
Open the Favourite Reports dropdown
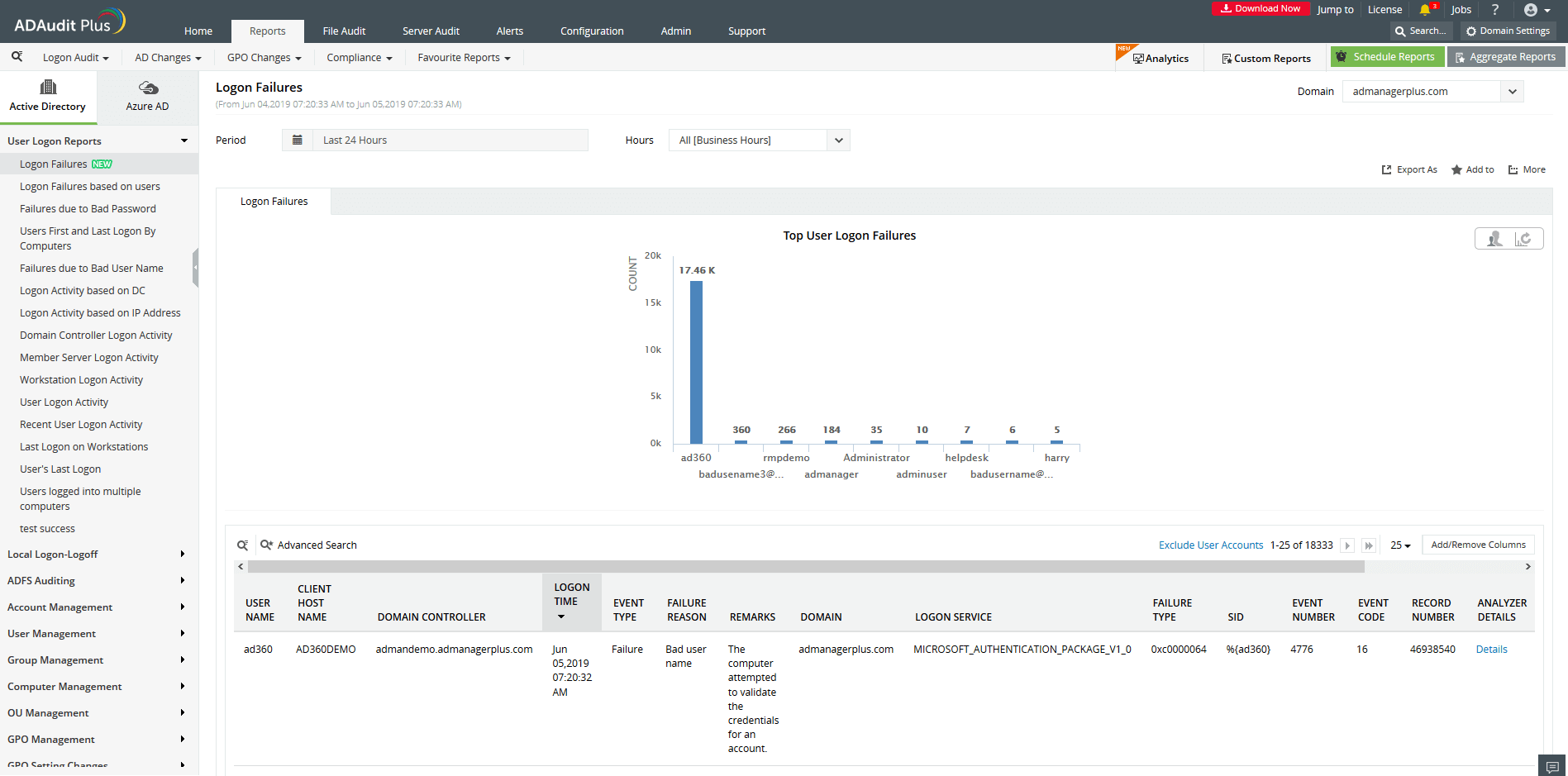464,58
